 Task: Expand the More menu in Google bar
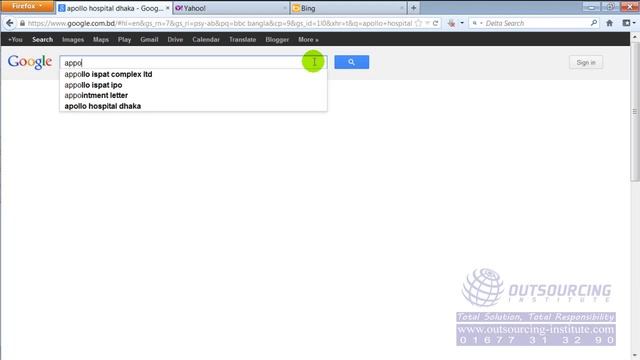tap(308, 40)
